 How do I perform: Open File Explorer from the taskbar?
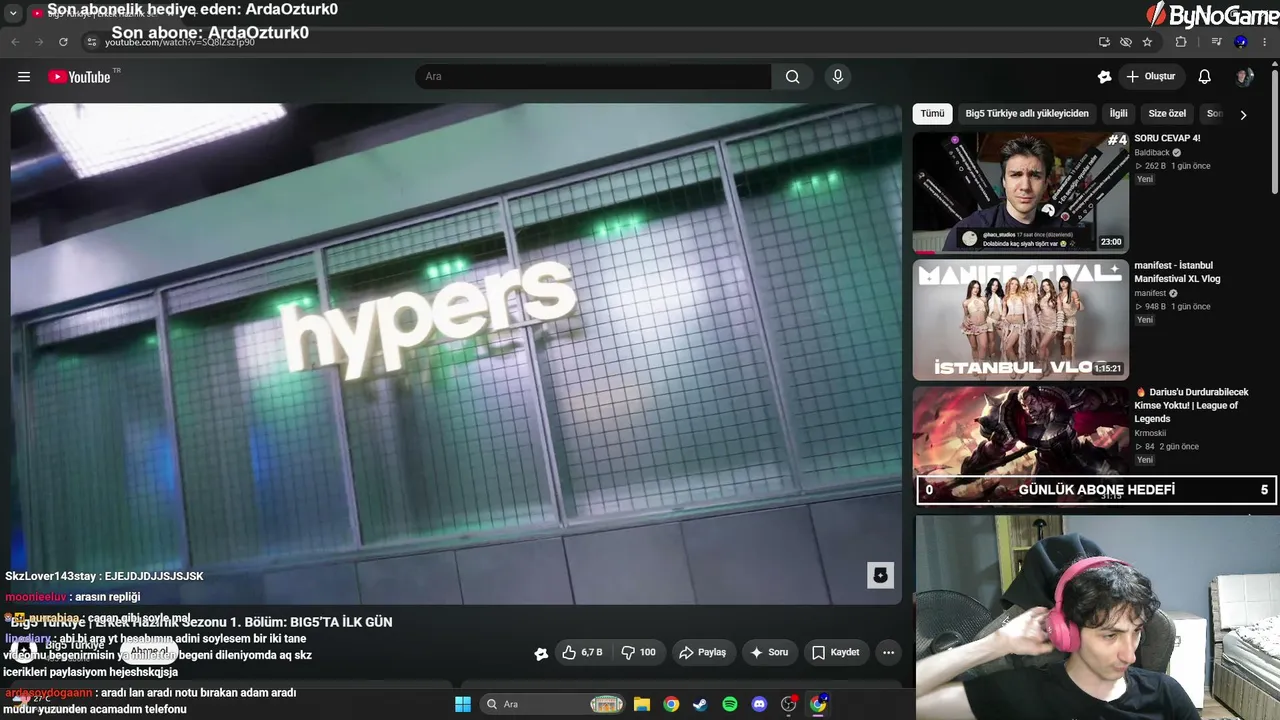coord(642,704)
